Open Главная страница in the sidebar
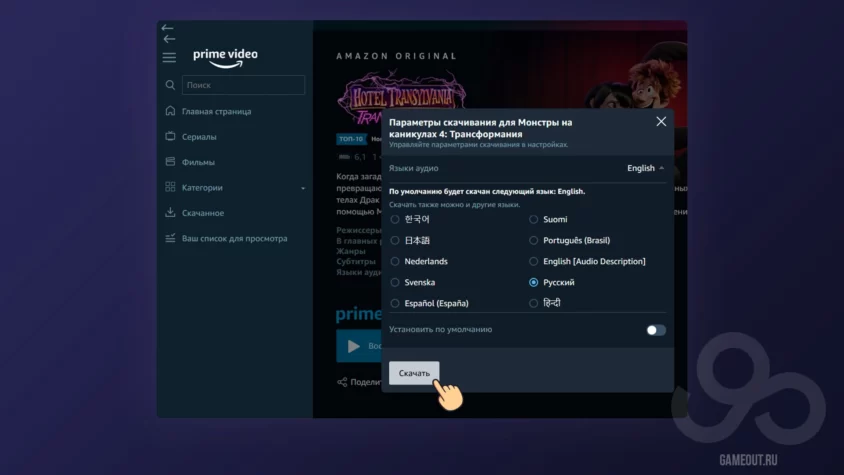Image resolution: width=844 pixels, height=475 pixels. tap(216, 111)
